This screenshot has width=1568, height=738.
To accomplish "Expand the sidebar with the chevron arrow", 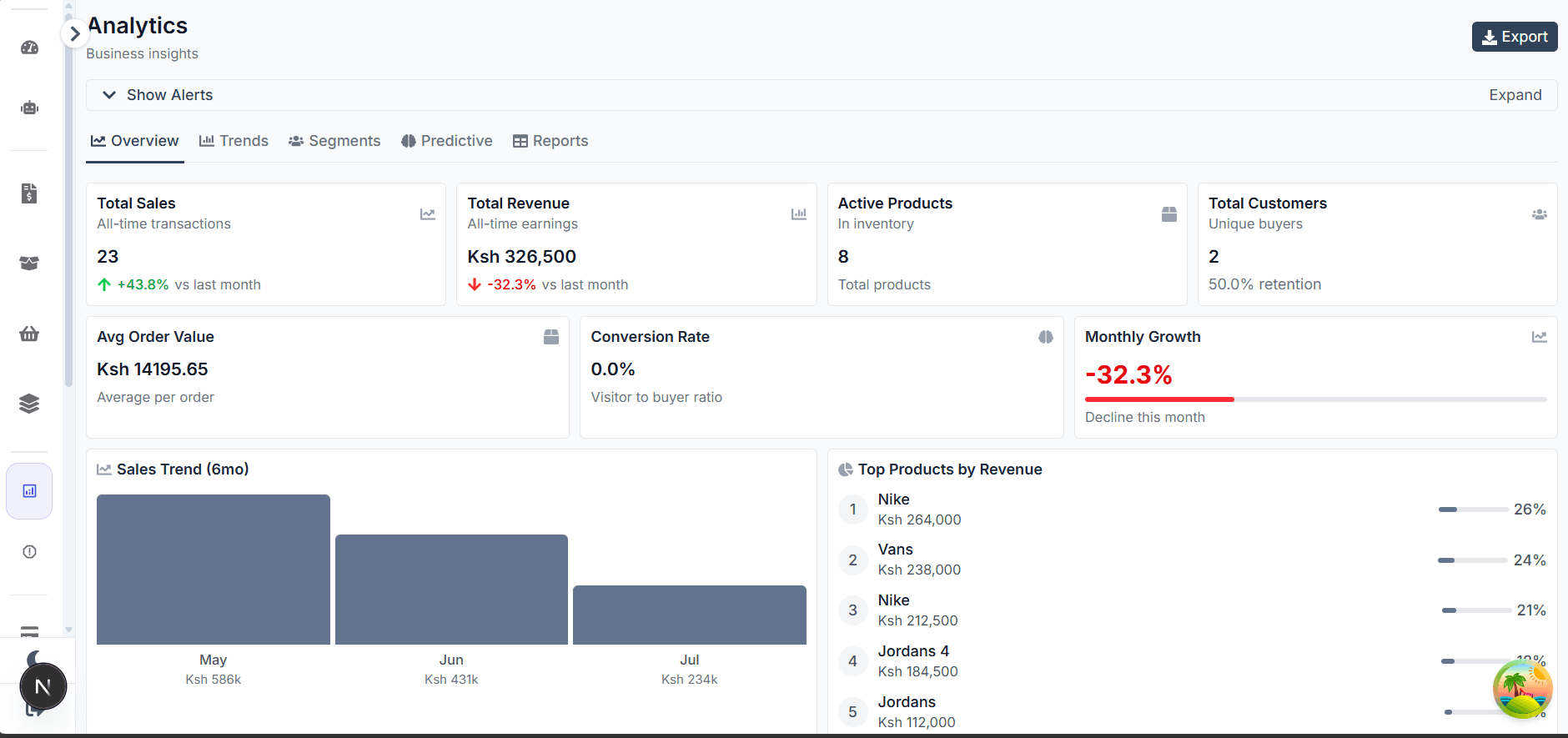I will (75, 33).
